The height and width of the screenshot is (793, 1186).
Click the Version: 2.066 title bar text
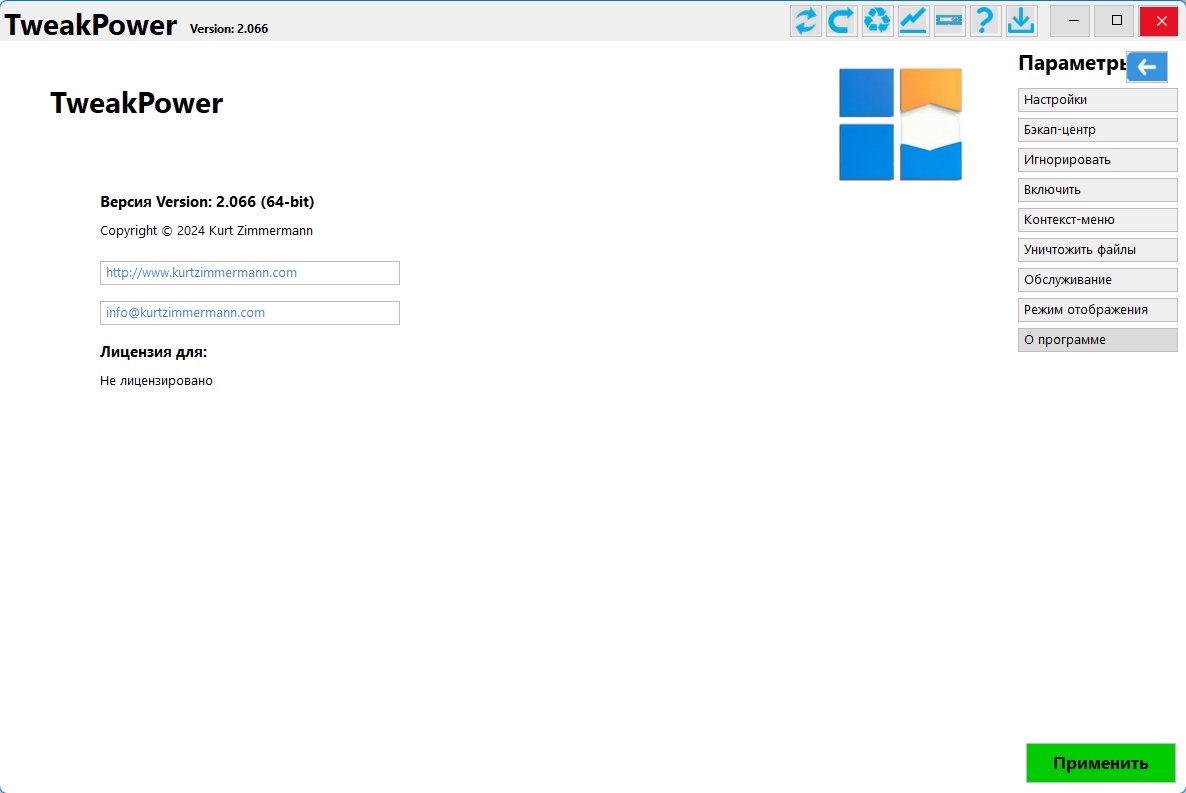coord(229,29)
